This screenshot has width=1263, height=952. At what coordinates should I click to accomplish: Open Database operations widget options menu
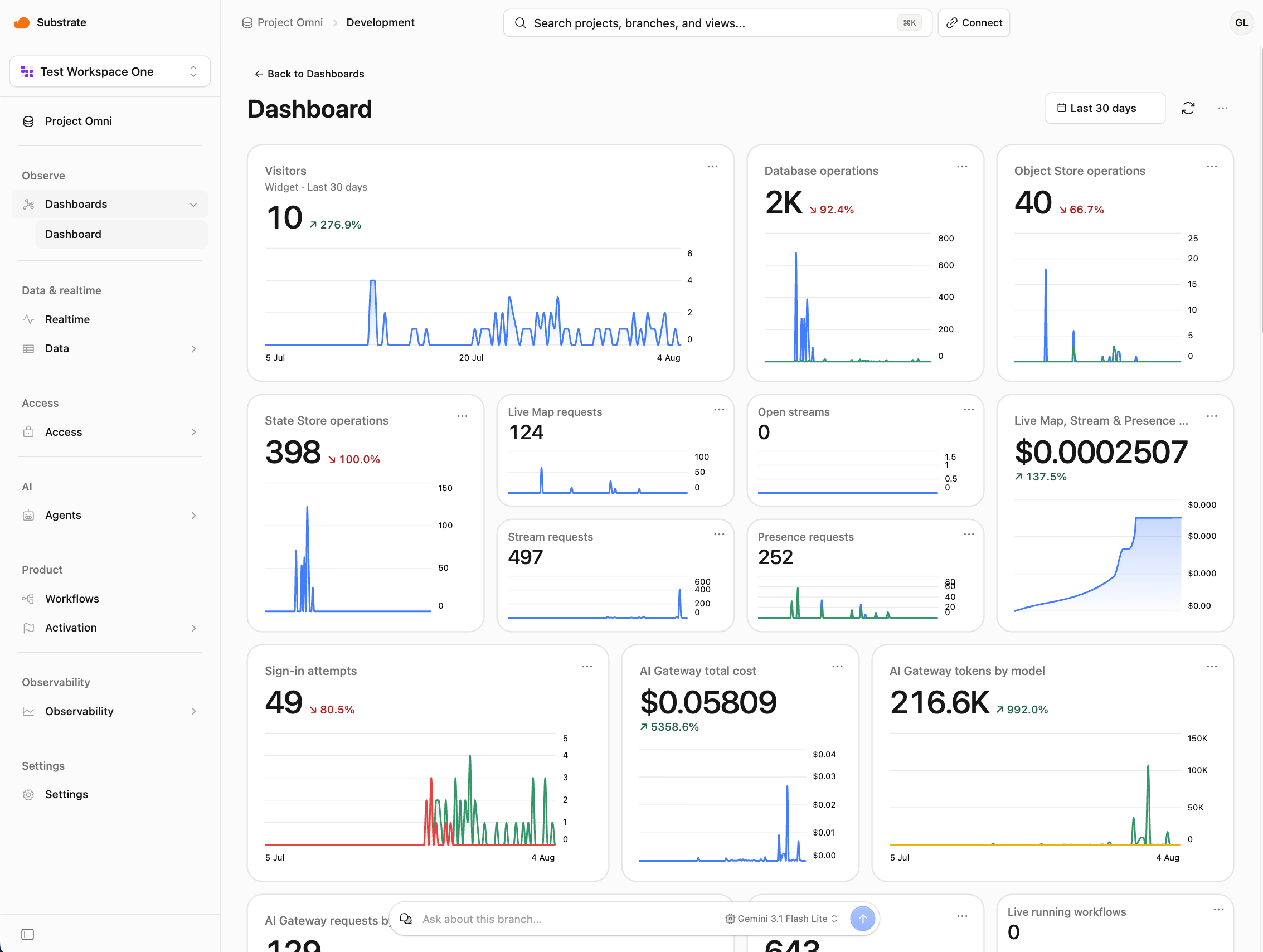(x=962, y=166)
